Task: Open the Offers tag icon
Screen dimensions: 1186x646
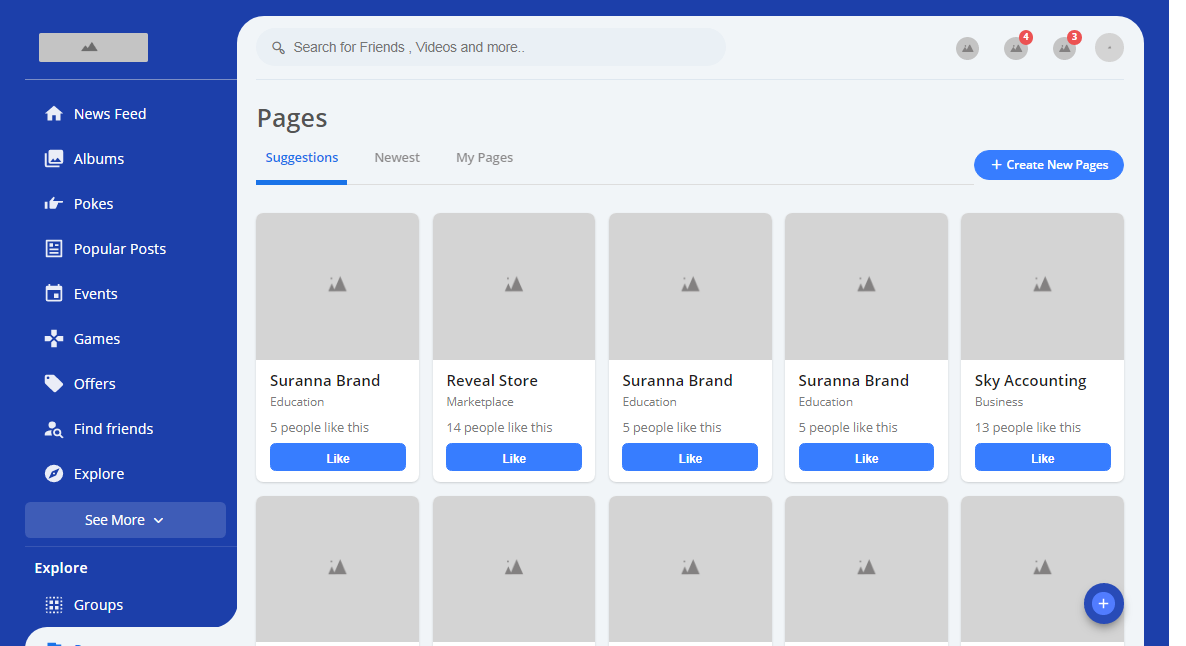Action: click(54, 384)
